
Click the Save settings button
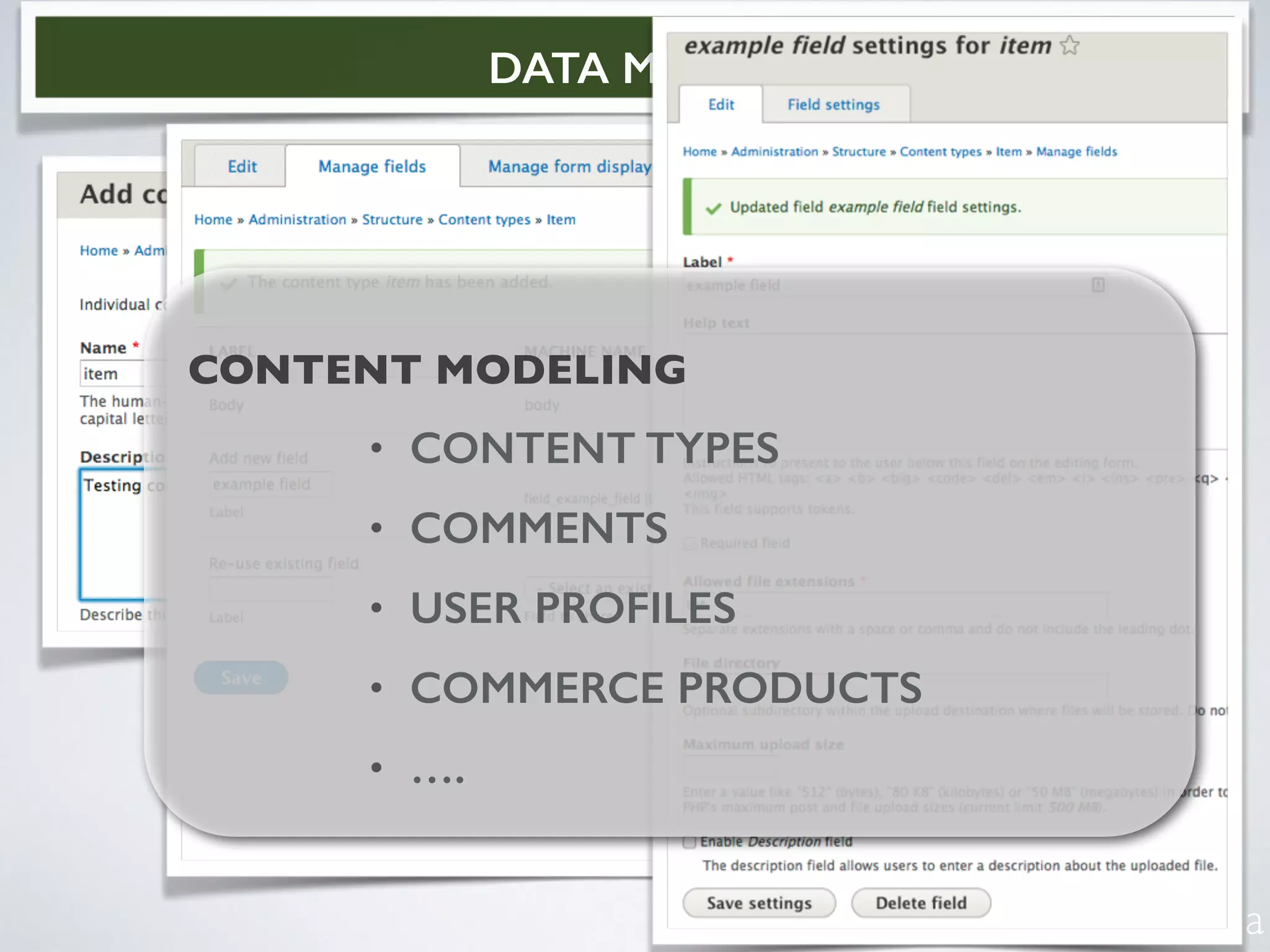click(x=759, y=903)
